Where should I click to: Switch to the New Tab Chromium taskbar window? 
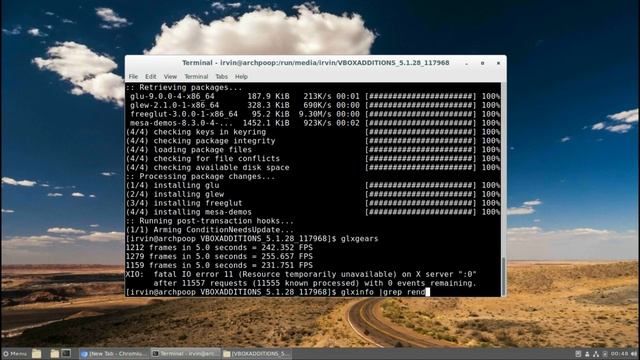click(113, 353)
